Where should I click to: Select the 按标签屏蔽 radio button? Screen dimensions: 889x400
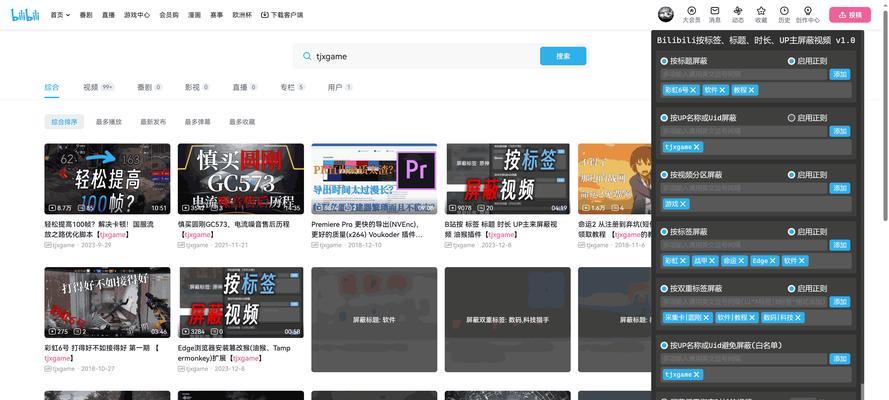coord(664,232)
